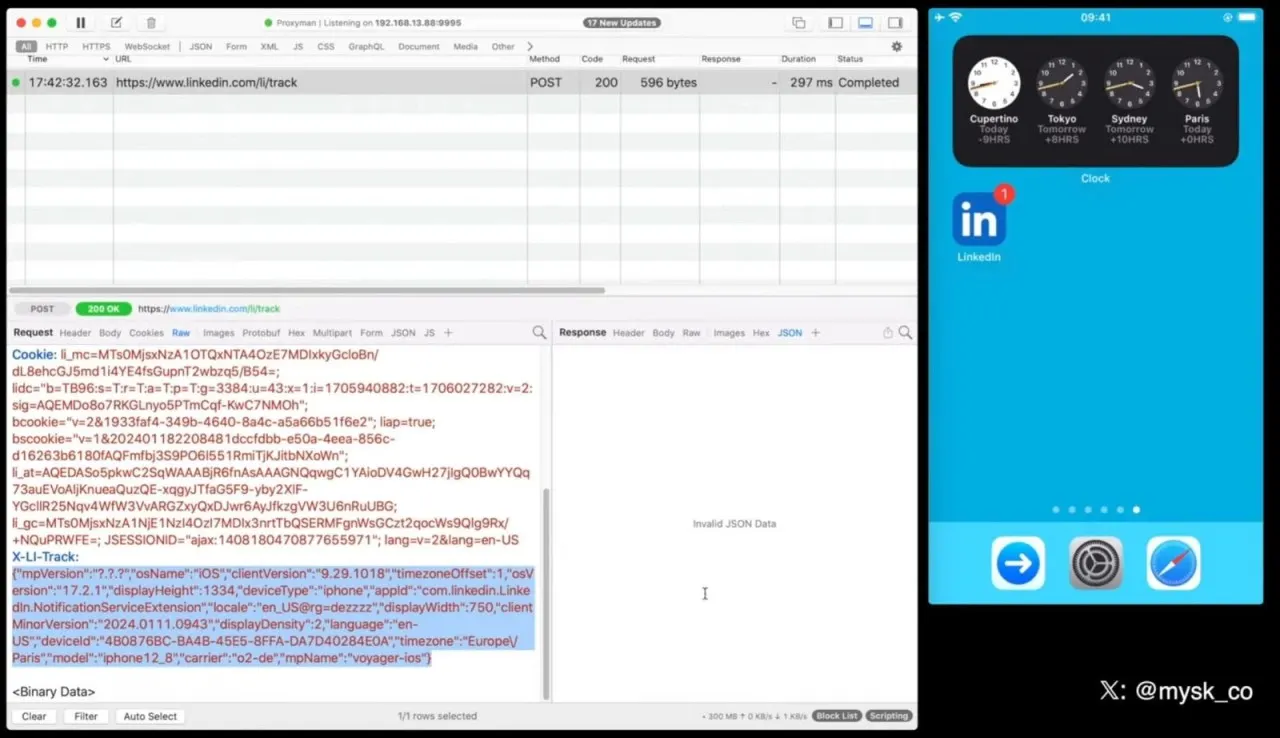Clear the session using trash icon
Screen dimensions: 1280x738
[151, 22]
